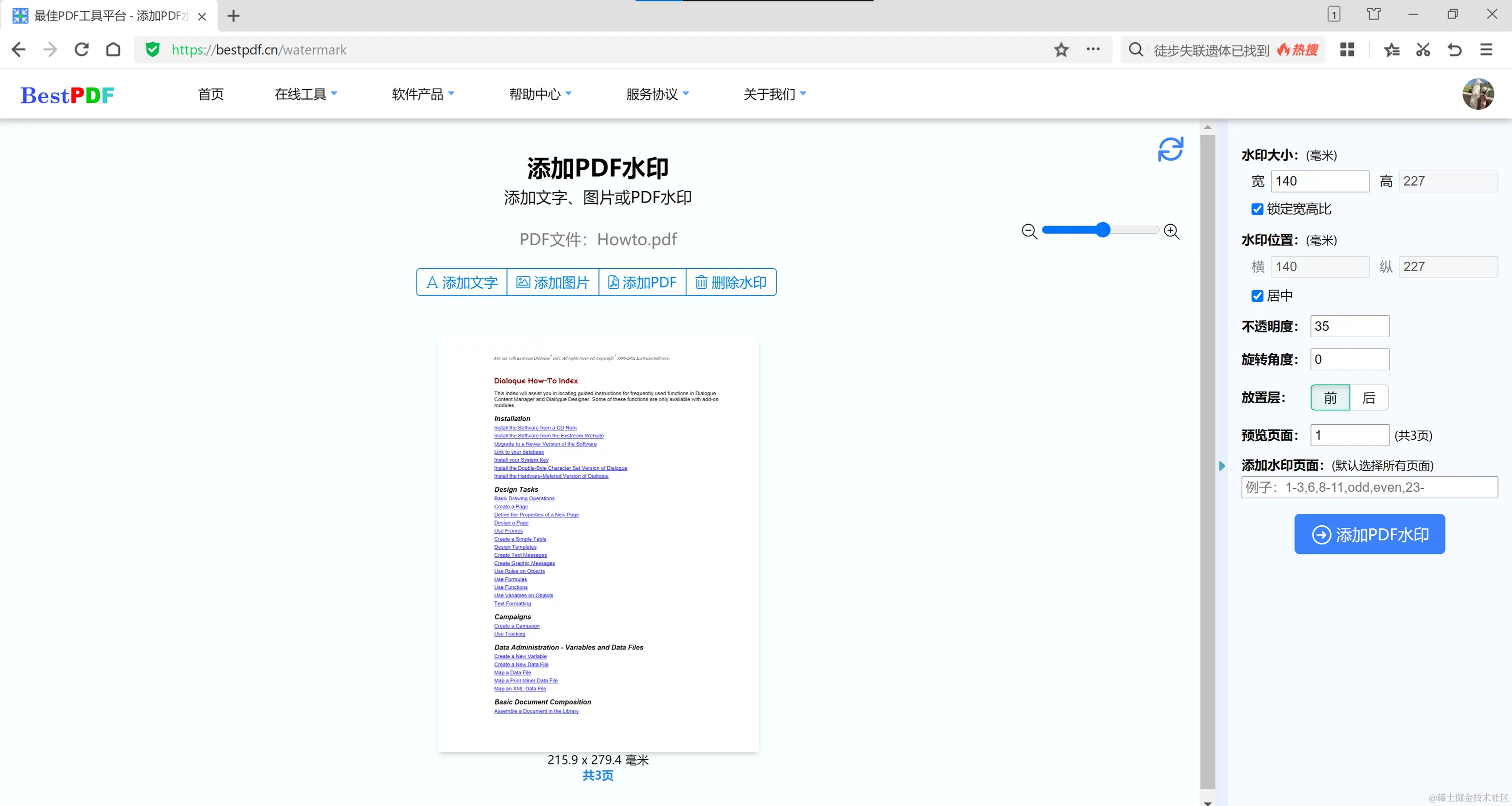Open the browser apps grid icon
This screenshot has width=1512, height=806.
coord(1347,50)
